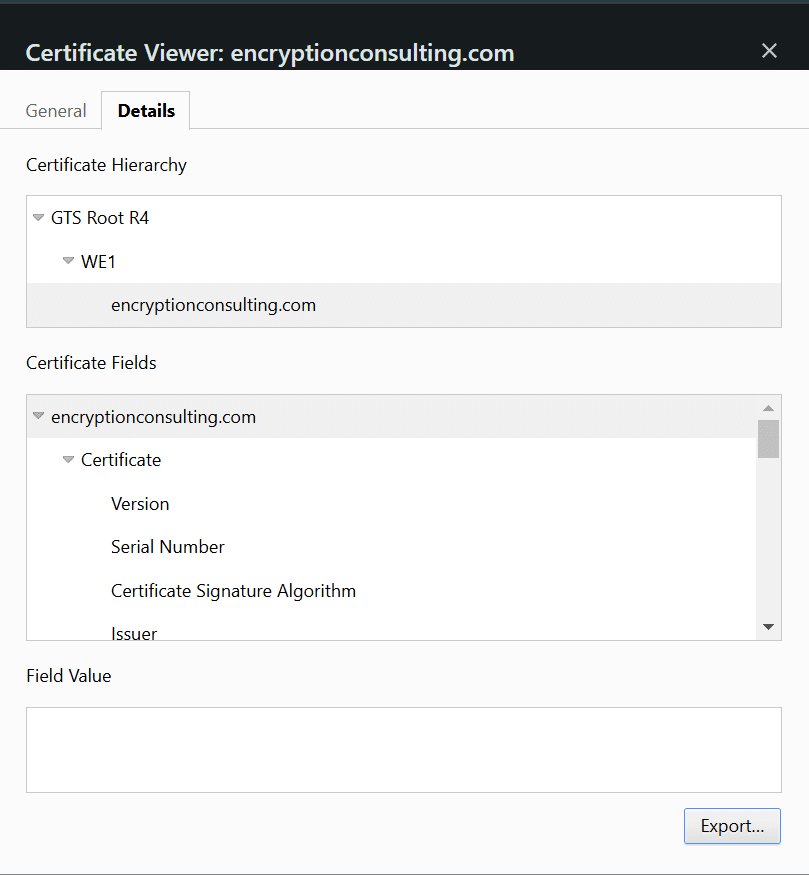Viewport: 809px width, 875px height.
Task: Select GTS Root R4 in hierarchy
Action: pyautogui.click(x=100, y=218)
